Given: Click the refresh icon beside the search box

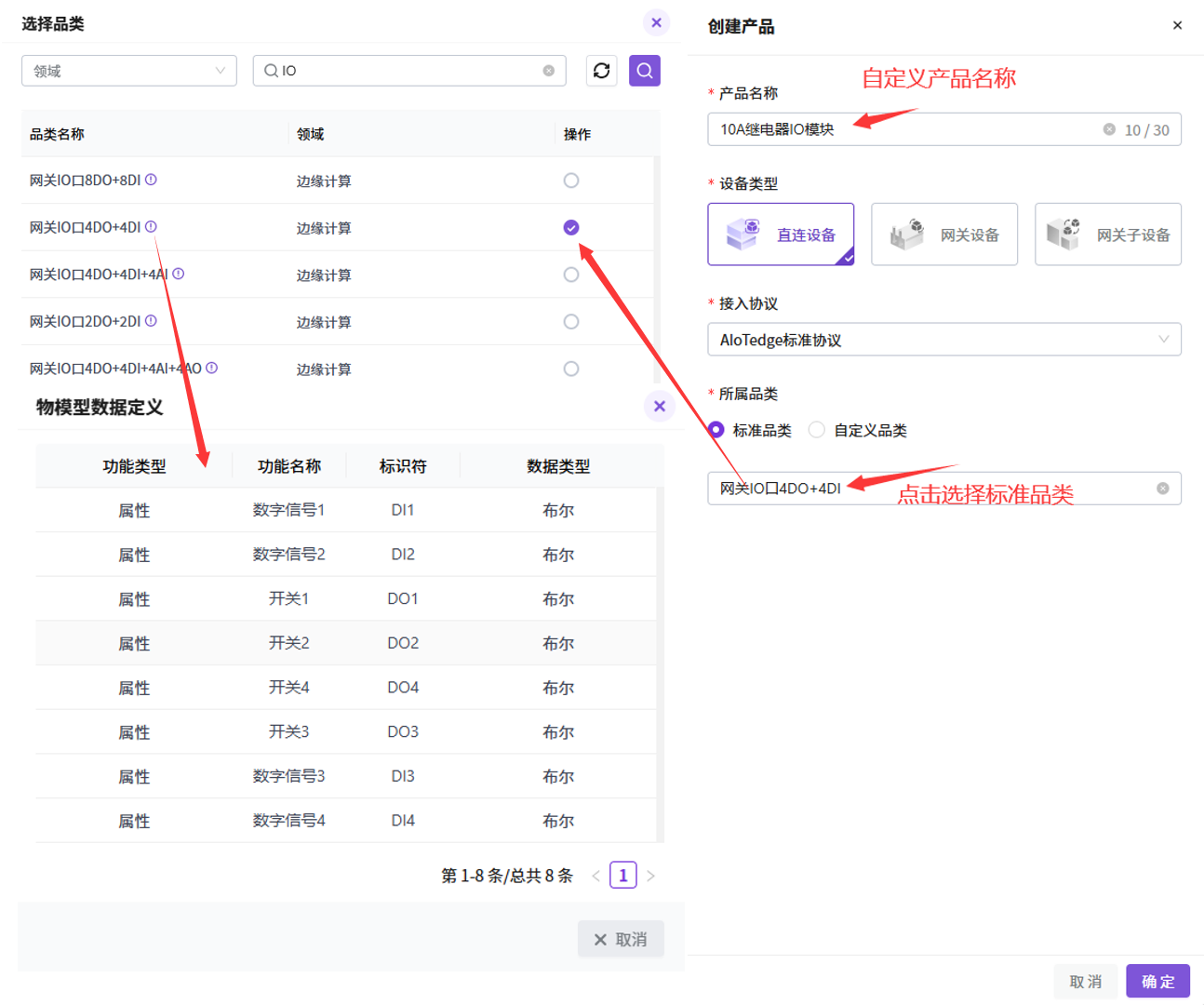Looking at the screenshot, I should [601, 71].
